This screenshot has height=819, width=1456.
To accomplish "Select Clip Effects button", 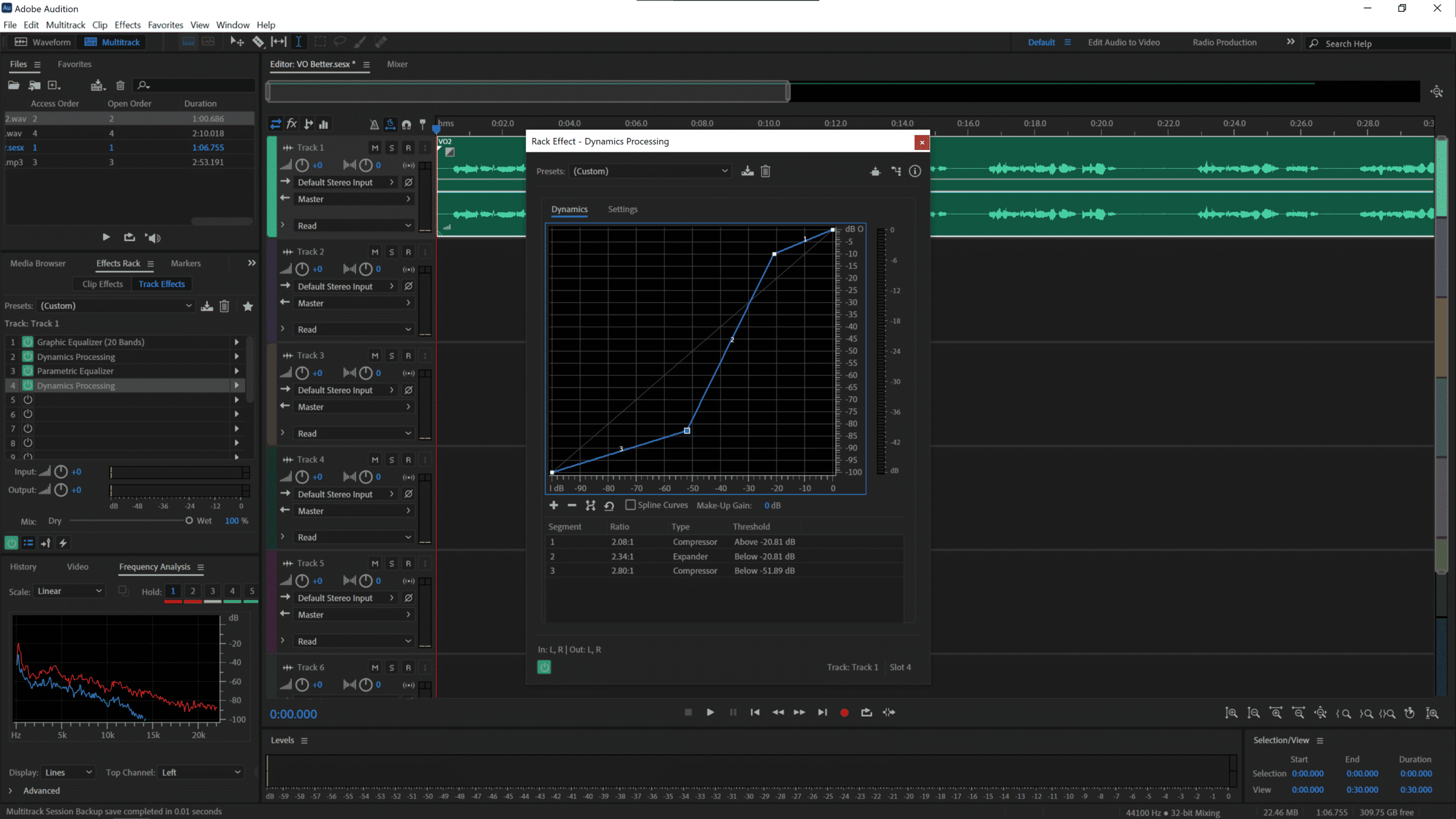I will (x=102, y=284).
